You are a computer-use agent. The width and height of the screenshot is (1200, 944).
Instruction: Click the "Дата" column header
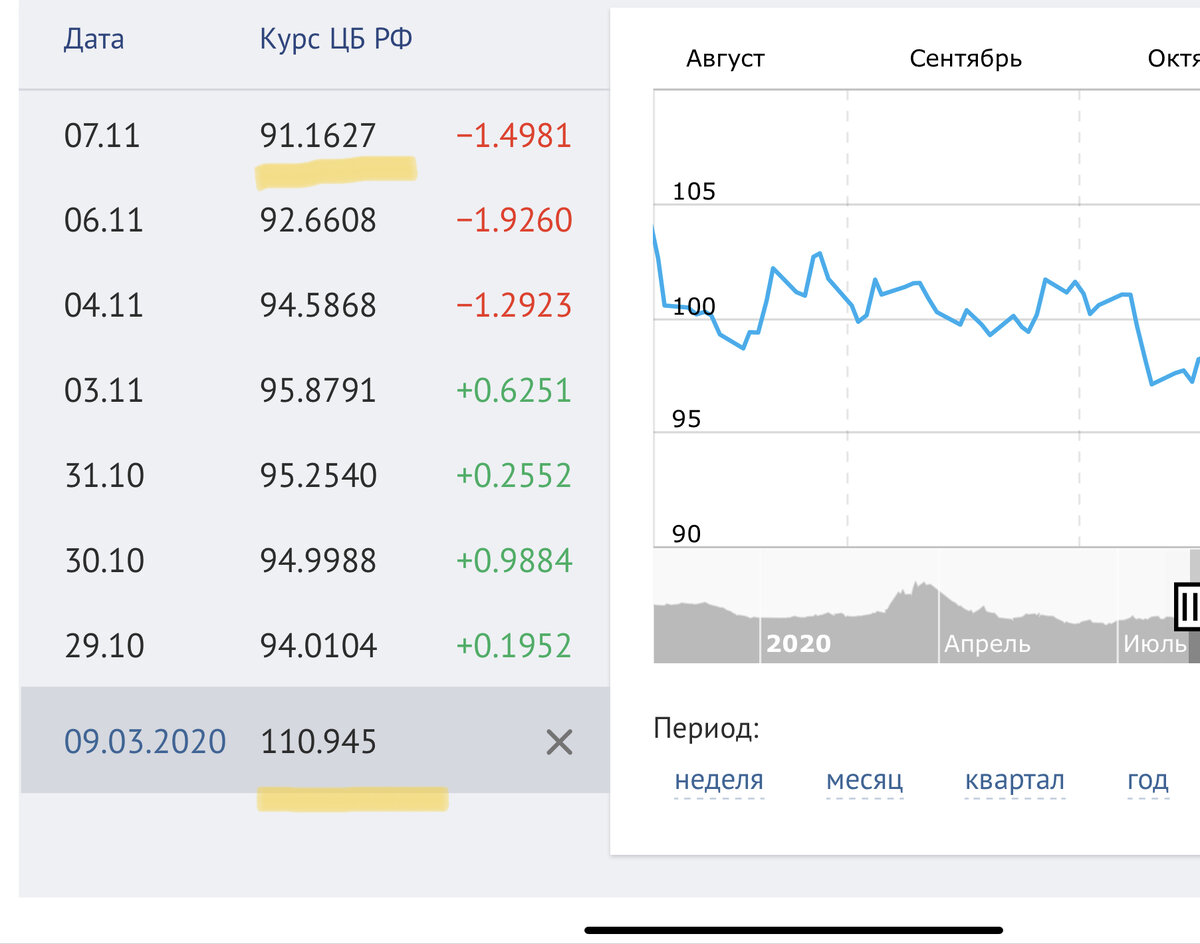click(94, 39)
